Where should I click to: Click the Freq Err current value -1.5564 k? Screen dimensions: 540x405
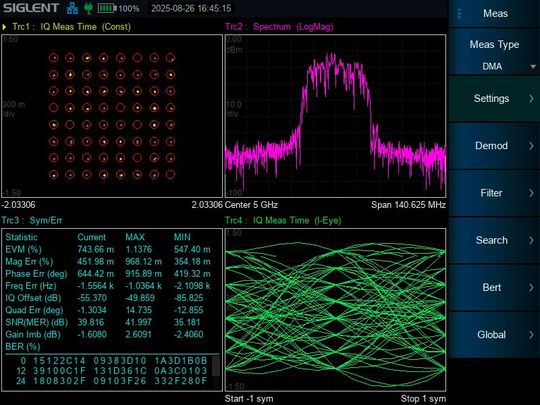point(95,286)
